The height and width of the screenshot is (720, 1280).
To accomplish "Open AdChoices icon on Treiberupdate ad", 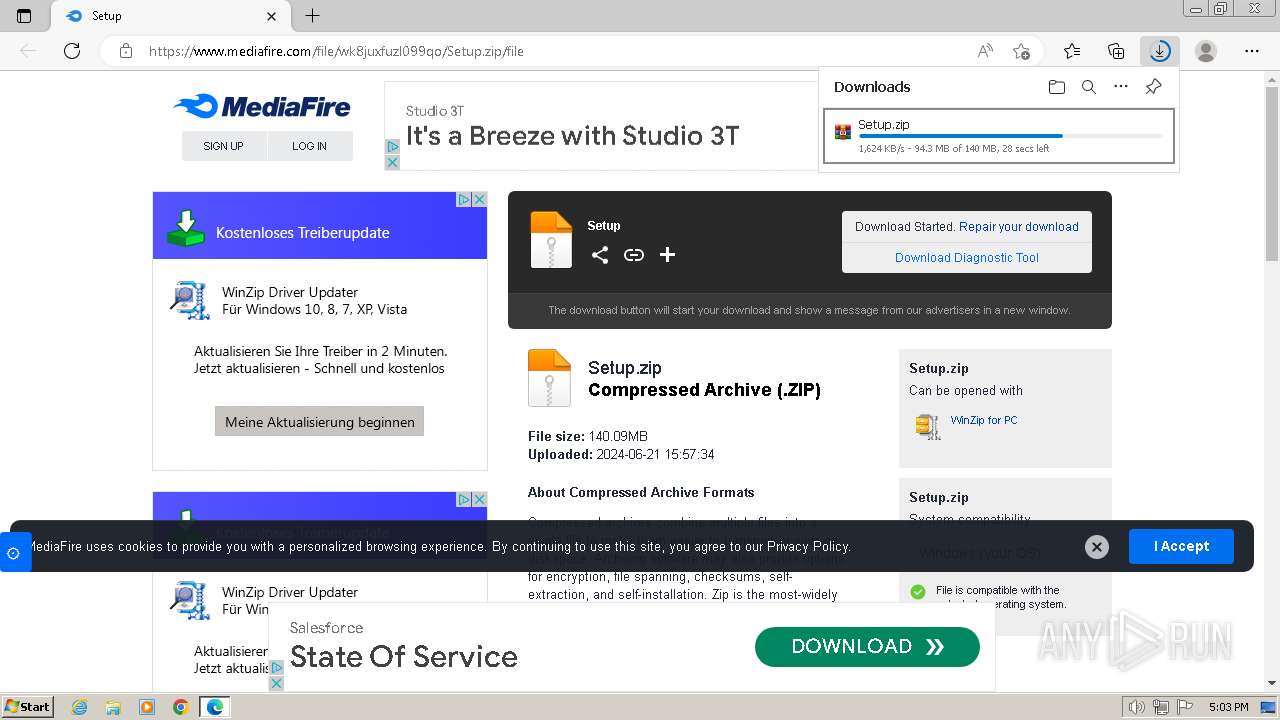I will (x=464, y=199).
